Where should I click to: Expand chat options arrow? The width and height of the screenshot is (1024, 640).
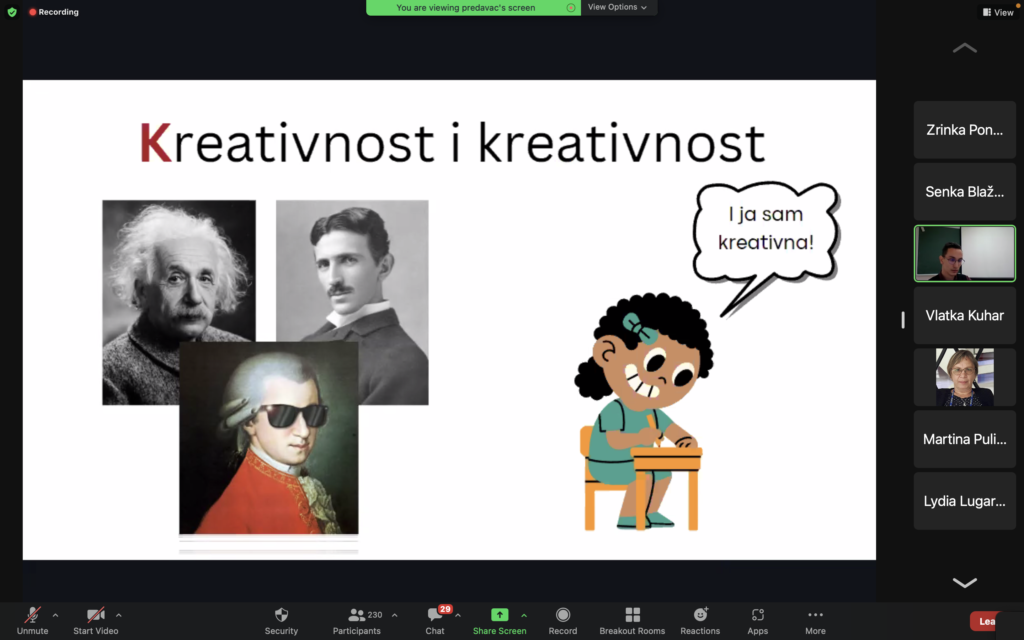[458, 615]
